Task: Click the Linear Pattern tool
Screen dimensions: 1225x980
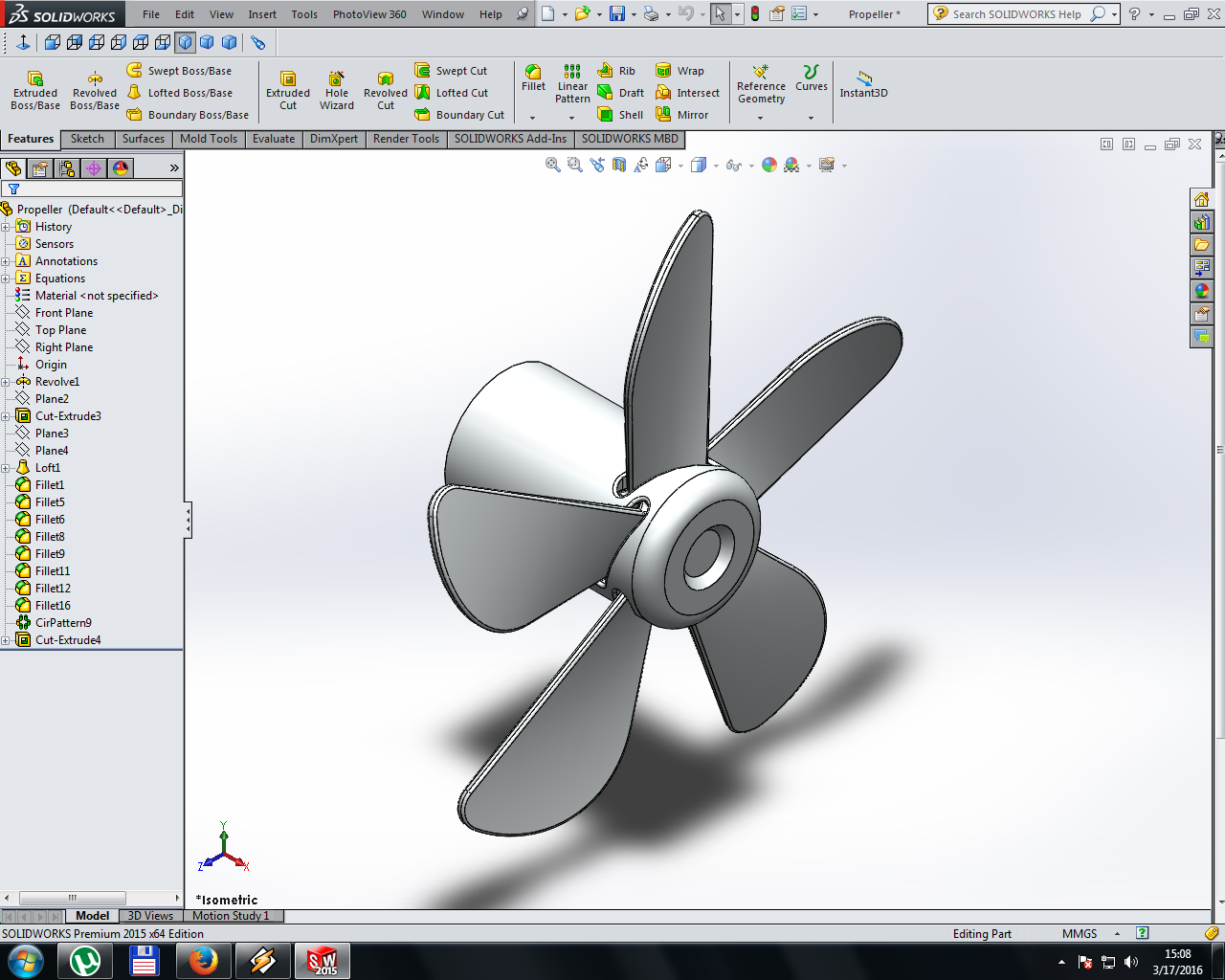Action: [572, 84]
